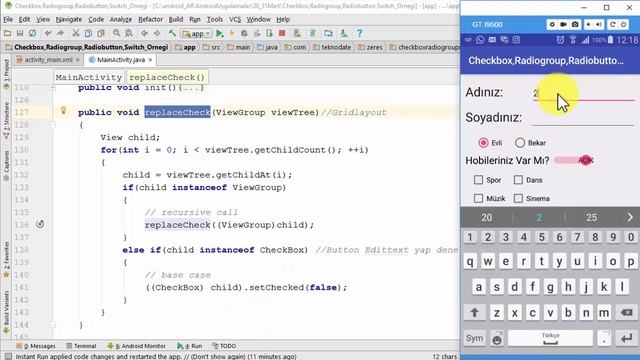Click the Debug app bug icon
This screenshot has width=640, height=360.
[x=244, y=33]
